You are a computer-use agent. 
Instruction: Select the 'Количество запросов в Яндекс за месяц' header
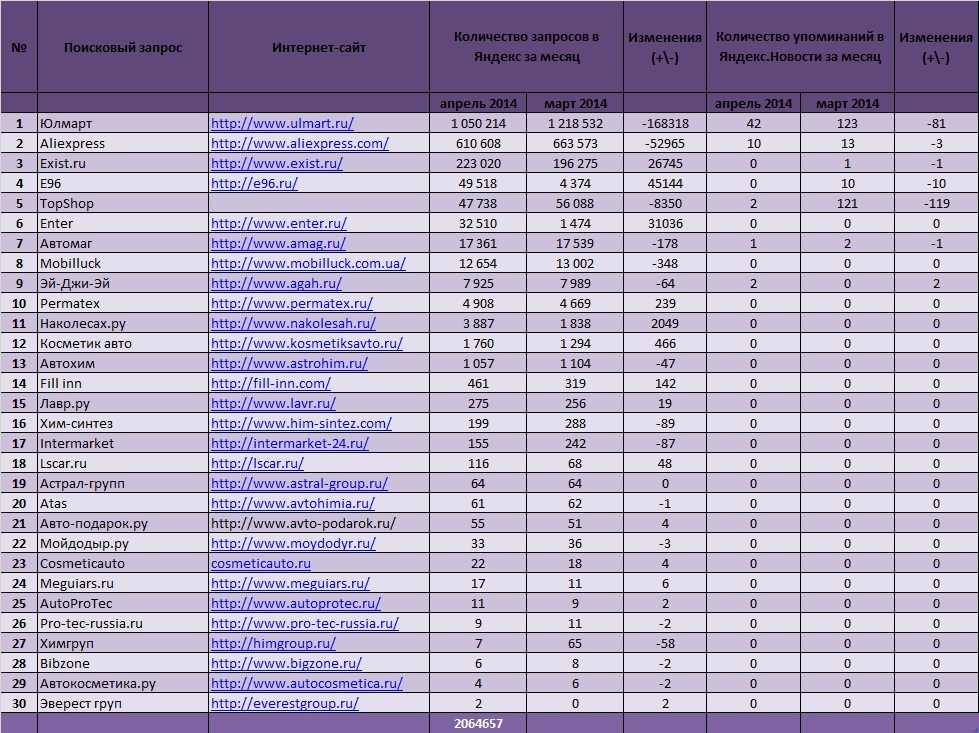point(526,47)
